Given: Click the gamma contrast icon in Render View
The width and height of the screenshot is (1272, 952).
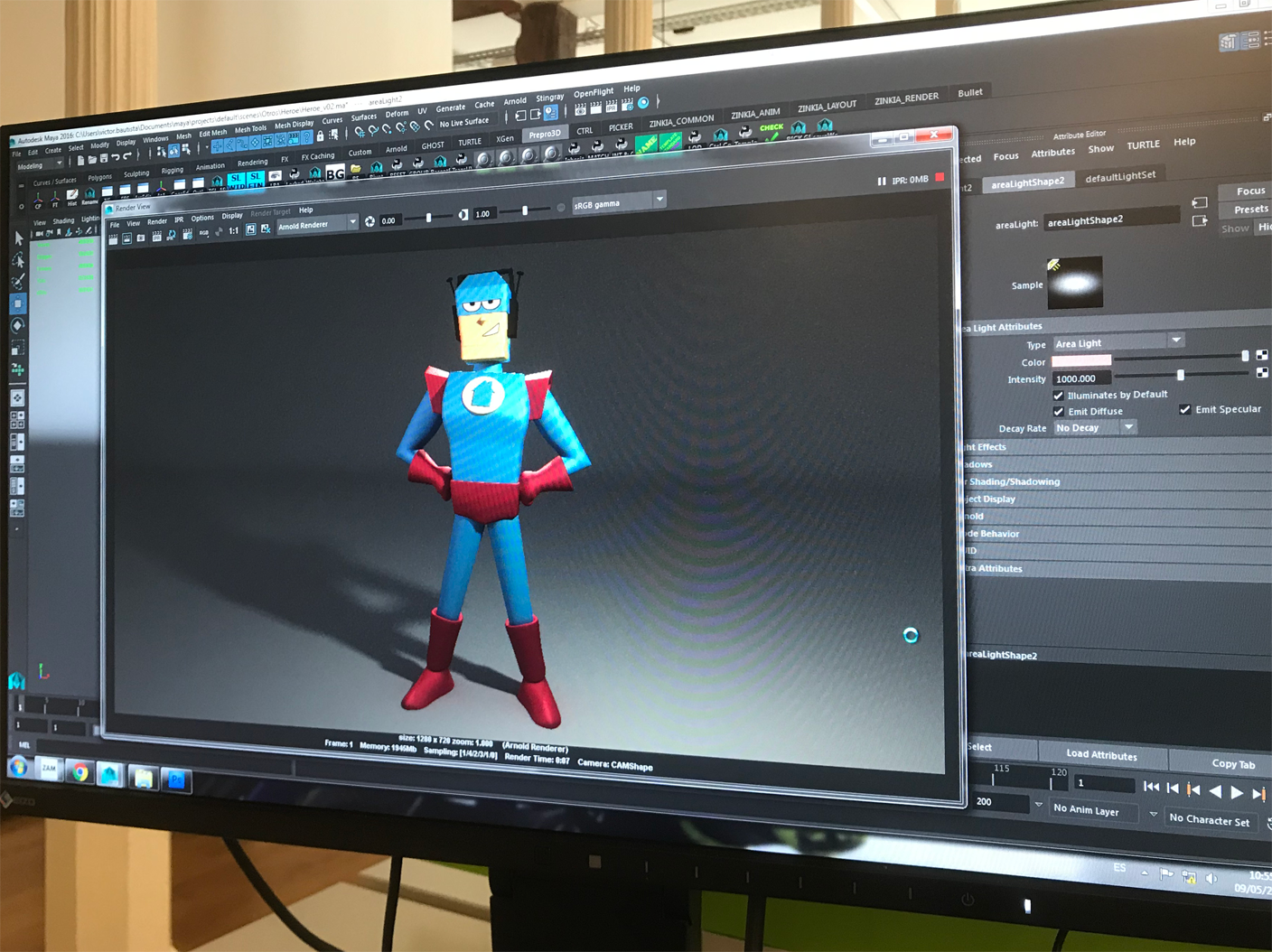Looking at the screenshot, I should [x=463, y=215].
